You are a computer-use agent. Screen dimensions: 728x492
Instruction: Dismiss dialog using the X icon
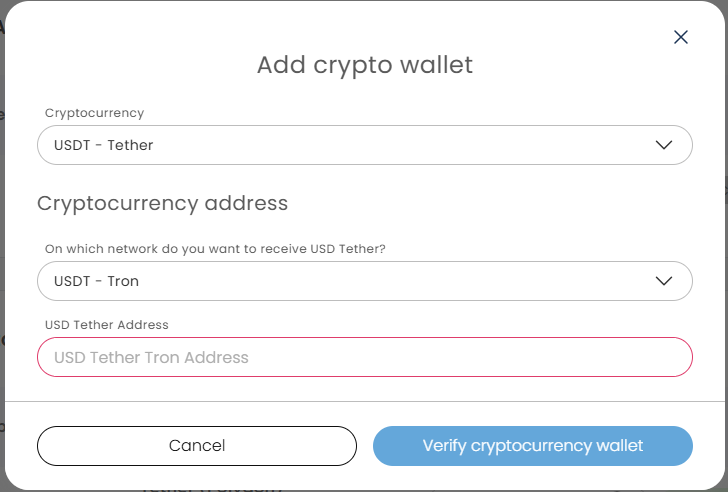[x=681, y=37]
